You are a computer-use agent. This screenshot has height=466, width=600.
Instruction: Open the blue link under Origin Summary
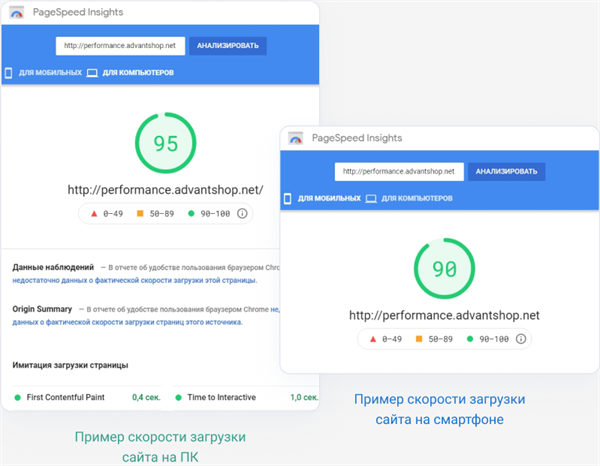click(130, 322)
